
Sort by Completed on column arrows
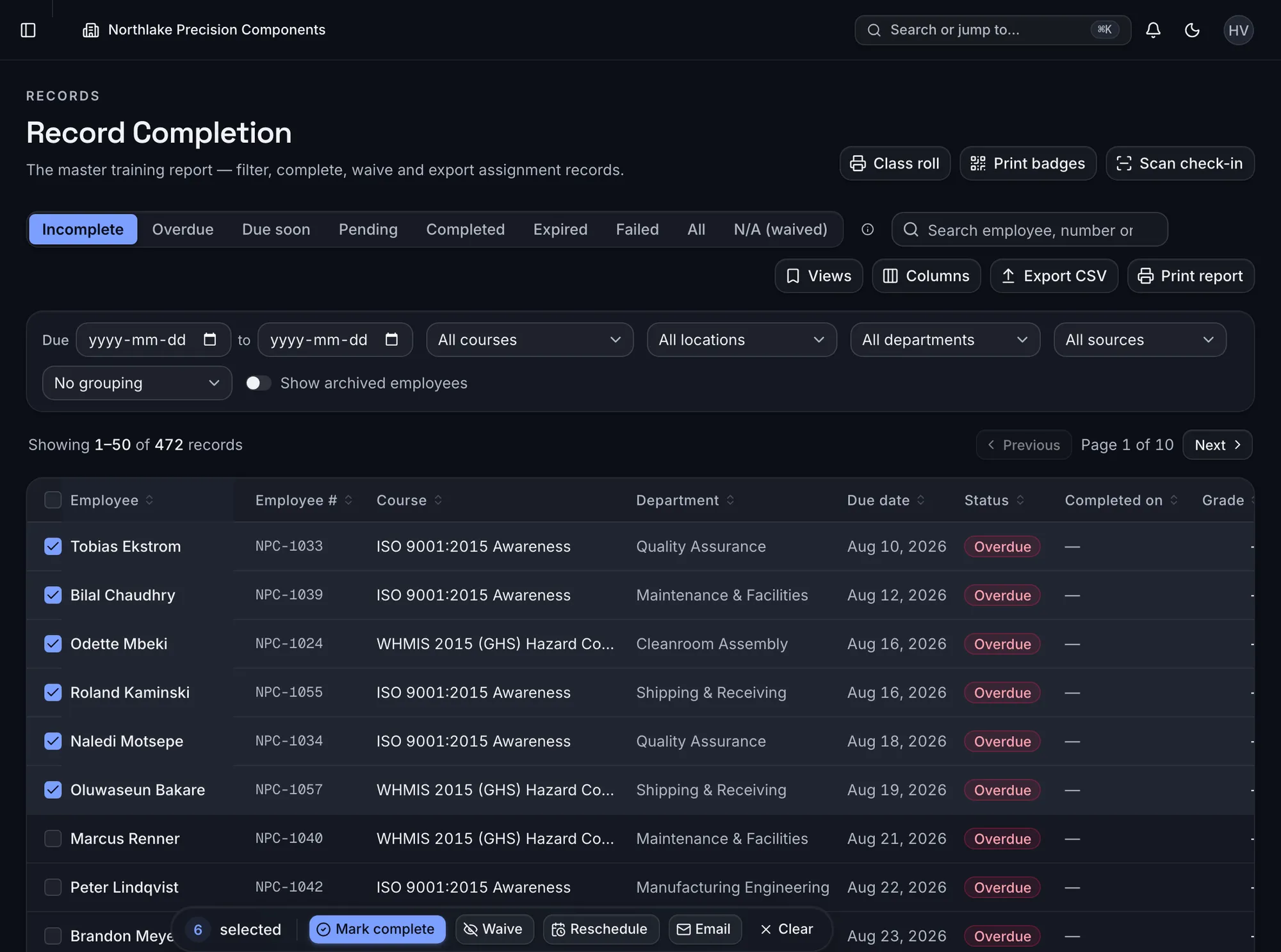coord(1174,500)
